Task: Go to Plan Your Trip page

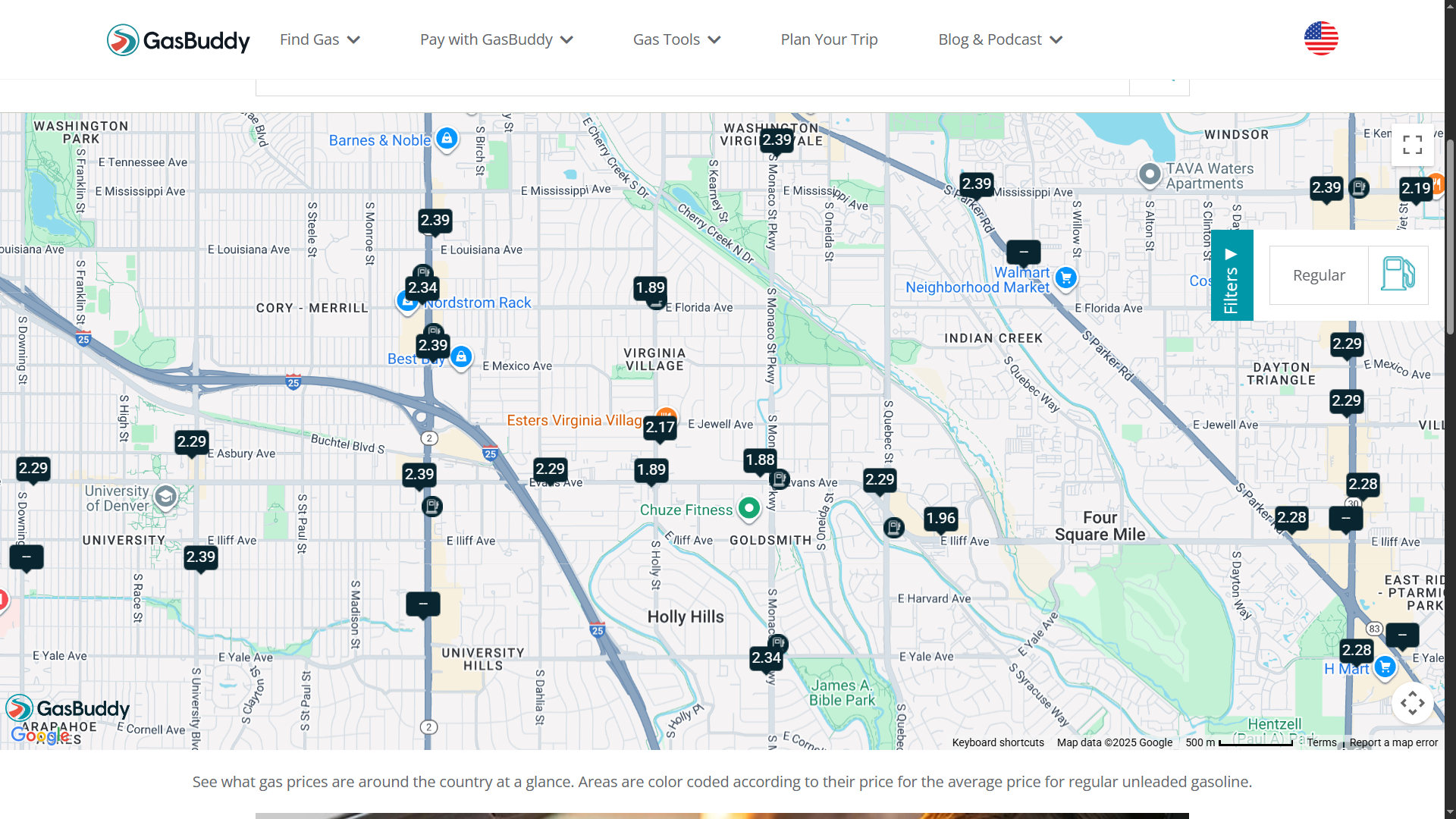Action: point(829,39)
